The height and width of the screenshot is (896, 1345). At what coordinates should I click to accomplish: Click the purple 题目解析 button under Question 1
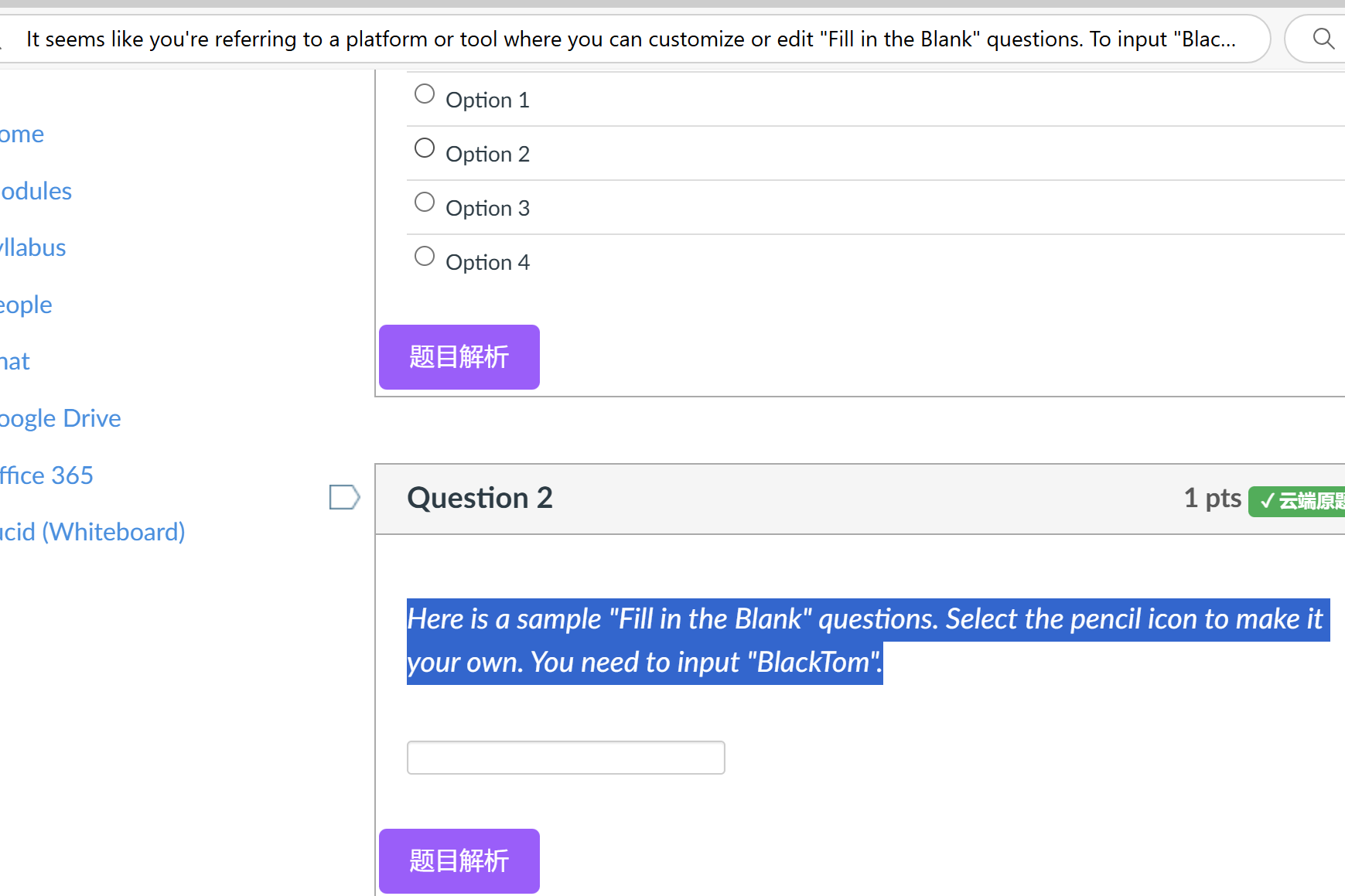point(459,357)
